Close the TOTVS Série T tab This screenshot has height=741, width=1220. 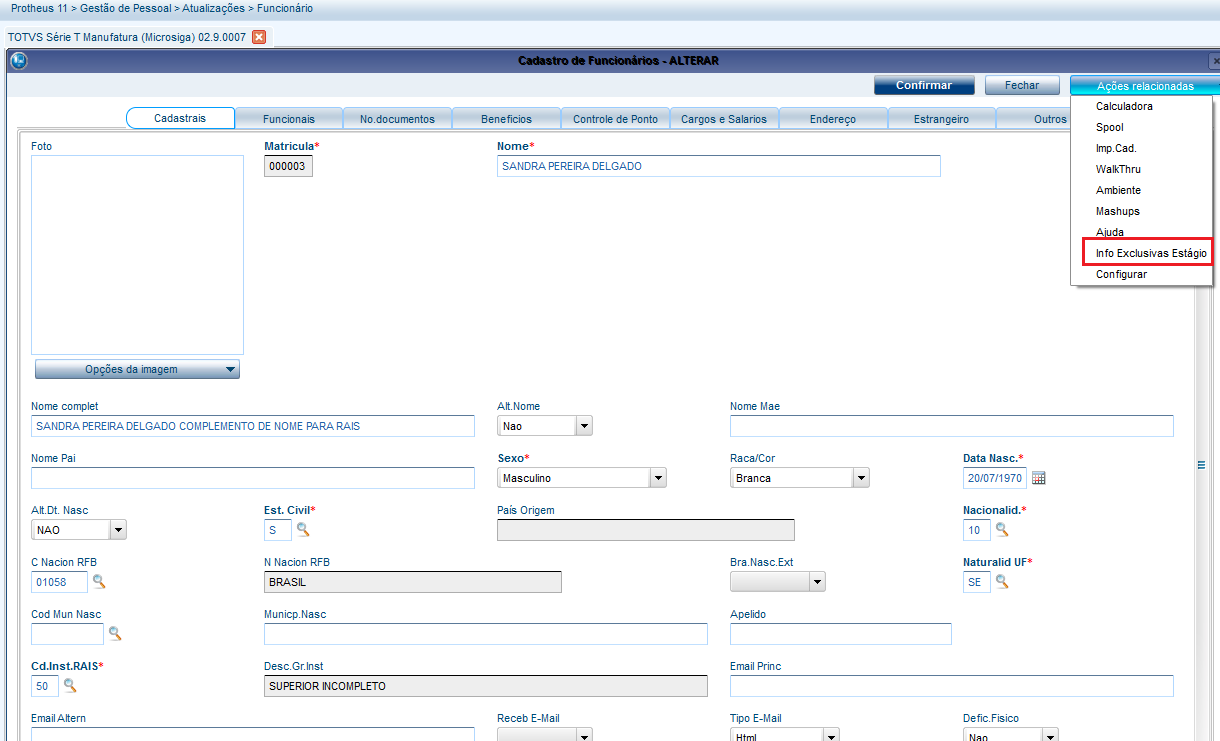[259, 37]
